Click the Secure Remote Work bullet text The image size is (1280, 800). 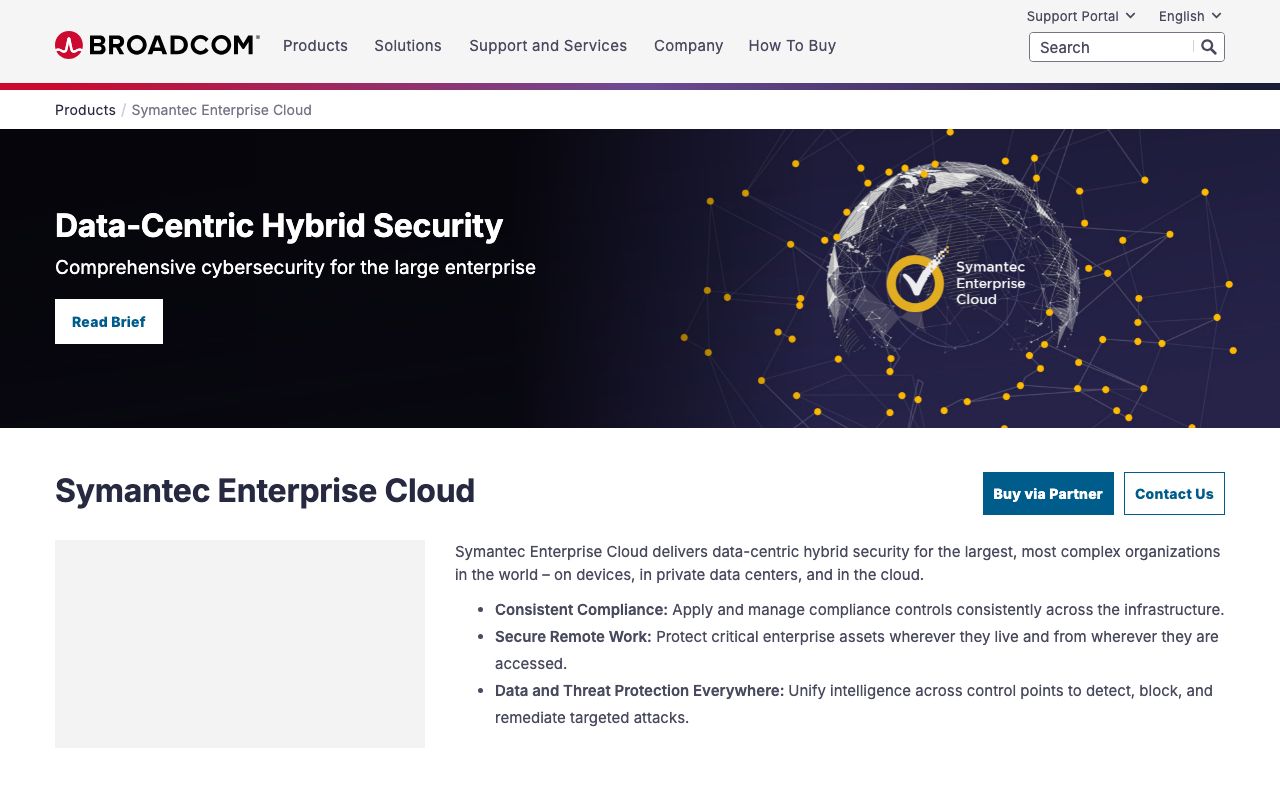point(857,650)
